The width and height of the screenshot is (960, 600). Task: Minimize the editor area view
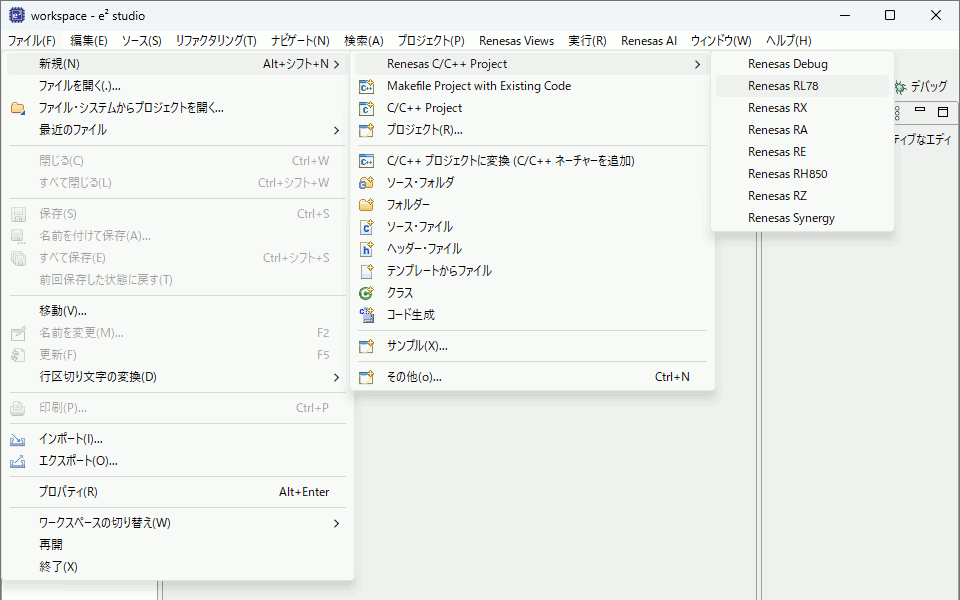920,110
